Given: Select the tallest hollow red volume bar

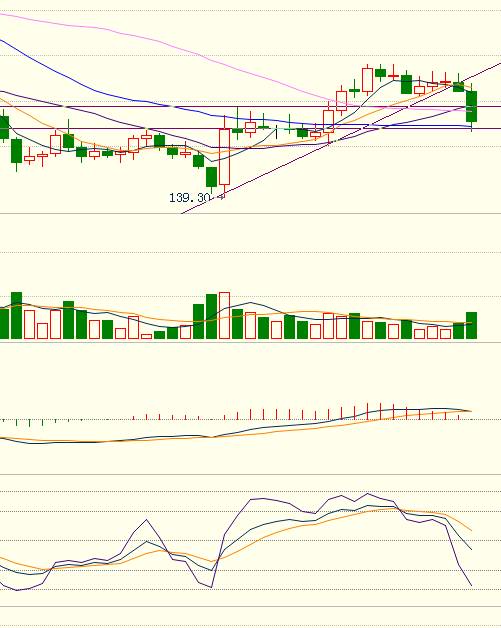Looking at the screenshot, I should 224,316.
